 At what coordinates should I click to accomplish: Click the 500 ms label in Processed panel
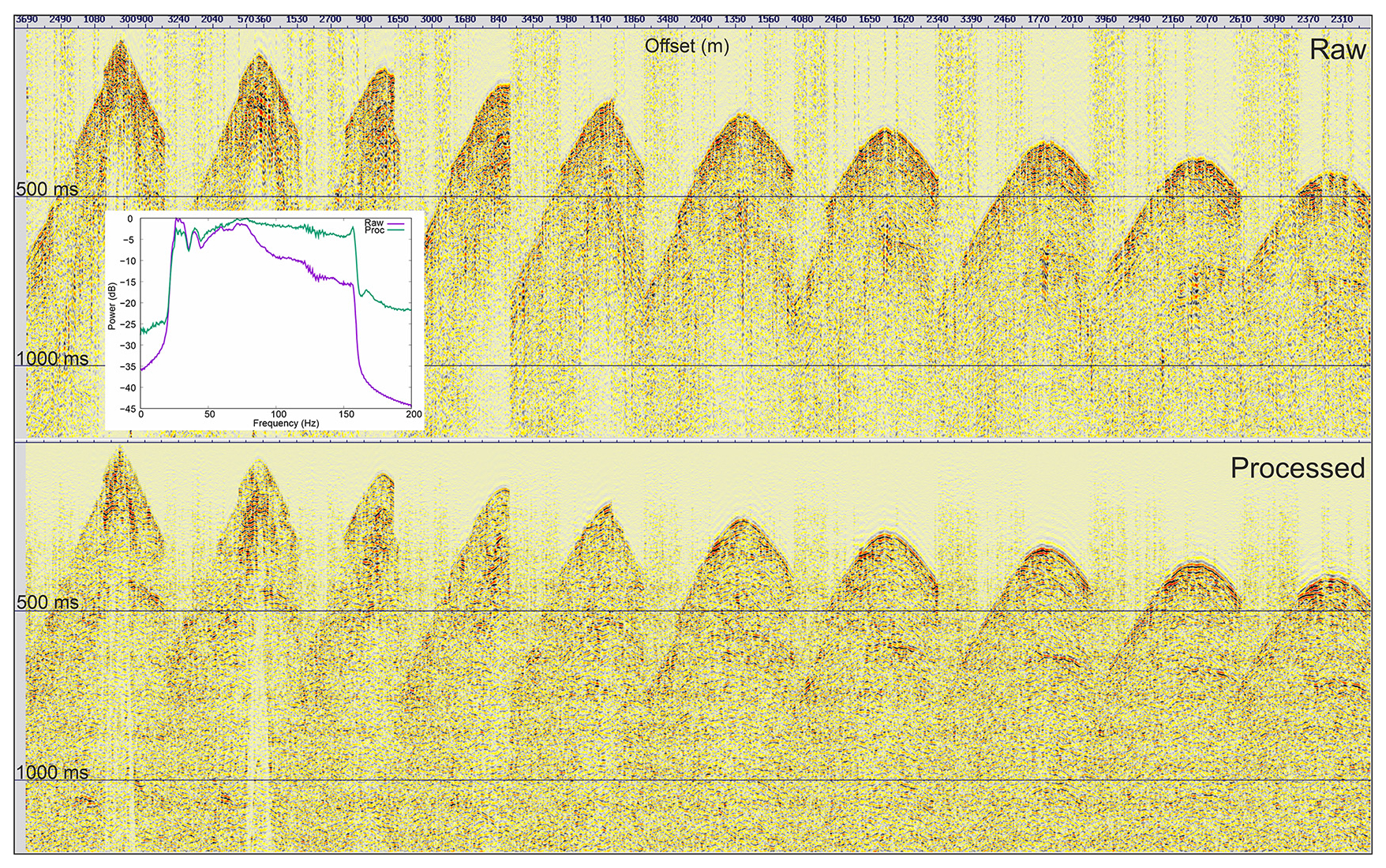click(47, 602)
